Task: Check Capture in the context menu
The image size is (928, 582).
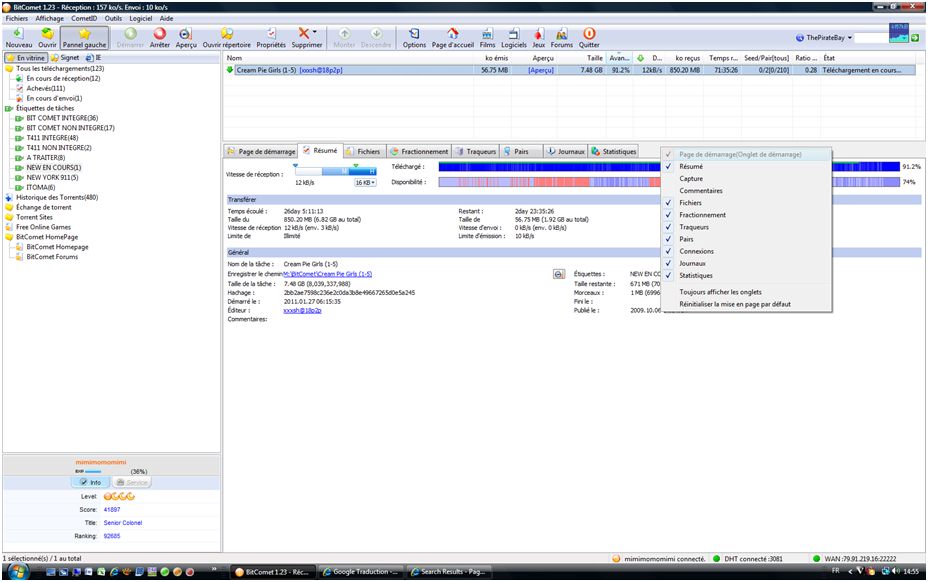Action: pos(691,179)
